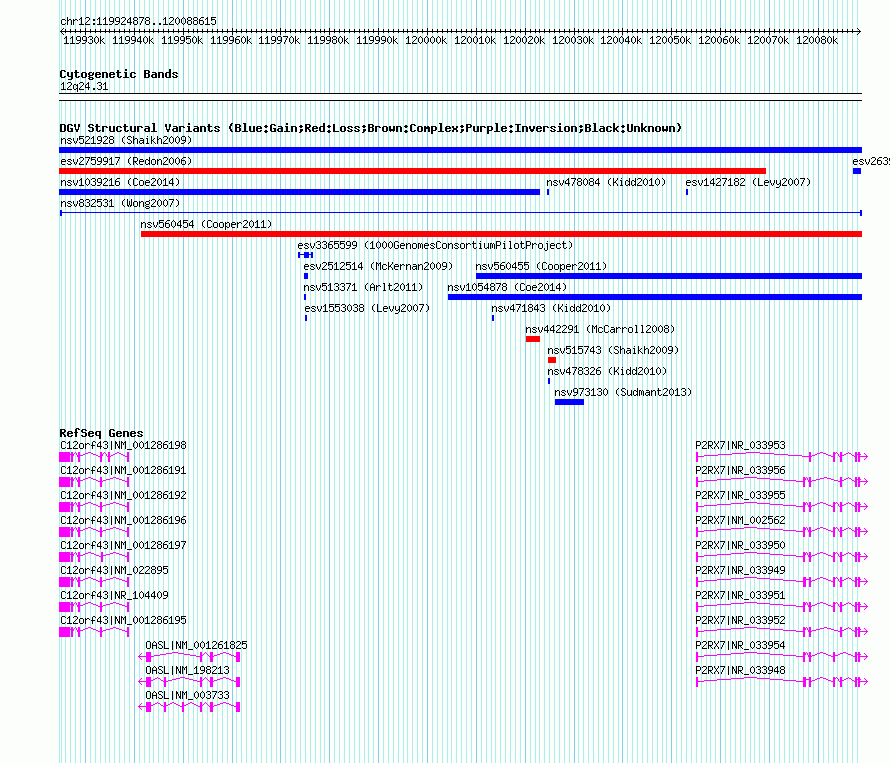Screen dimensions: 890x763
Task: Click the esv2512514 small blue glyph
Action: pyautogui.click(x=306, y=276)
